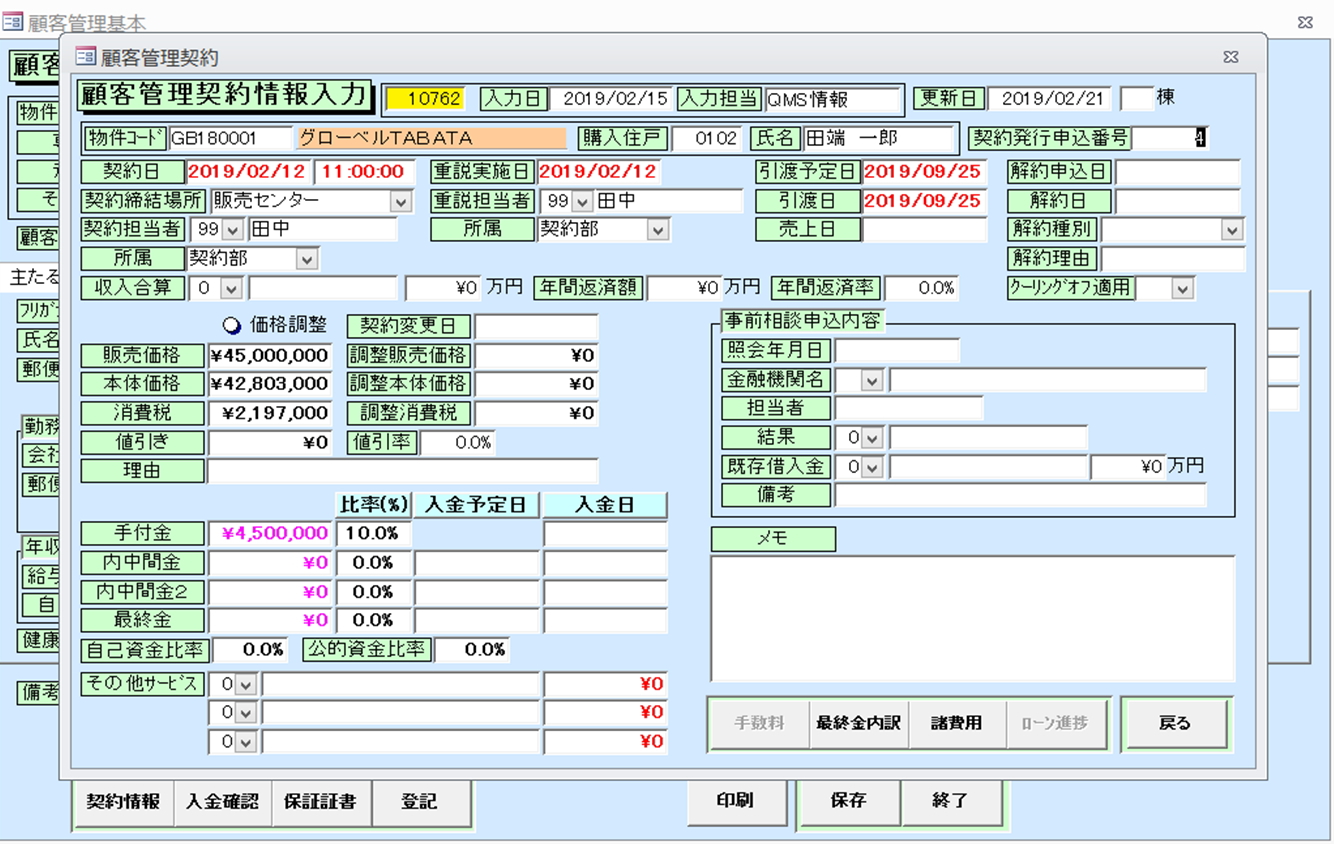
Task: Click the 11:00:00 time field
Action: [x=364, y=172]
